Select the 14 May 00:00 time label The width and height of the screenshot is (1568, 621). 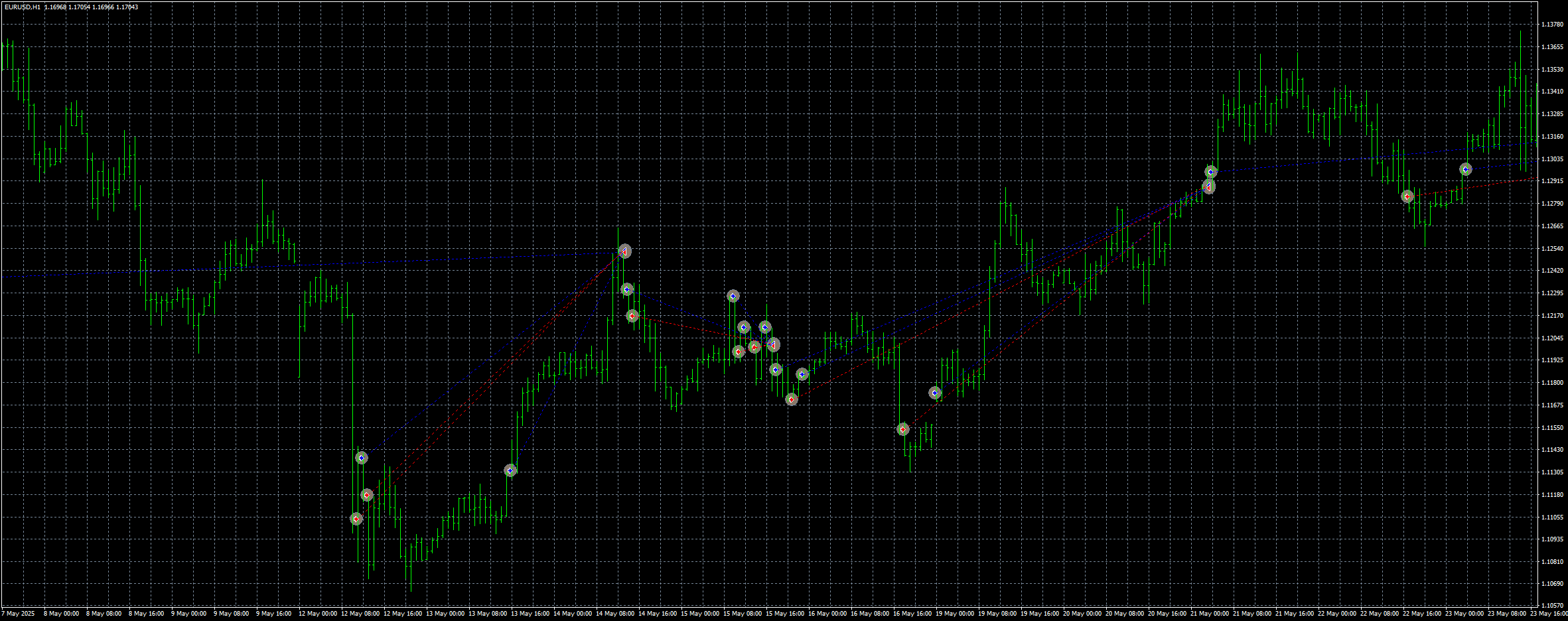click(572, 614)
